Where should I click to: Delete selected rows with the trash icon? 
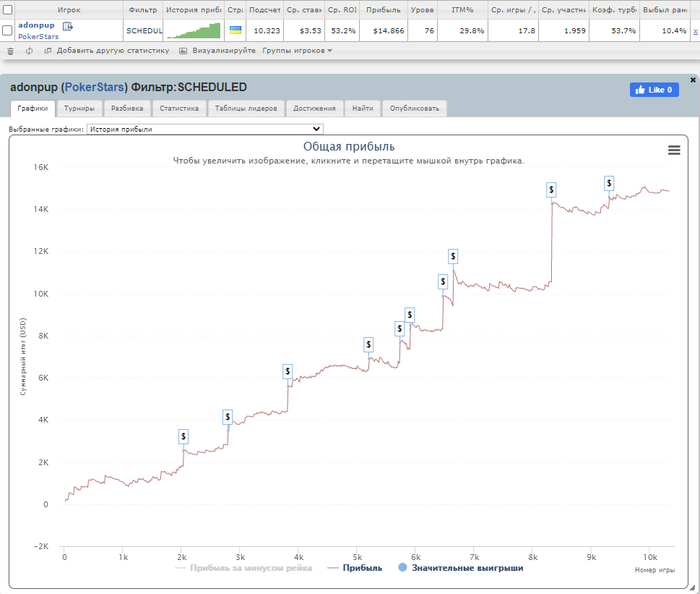11,51
